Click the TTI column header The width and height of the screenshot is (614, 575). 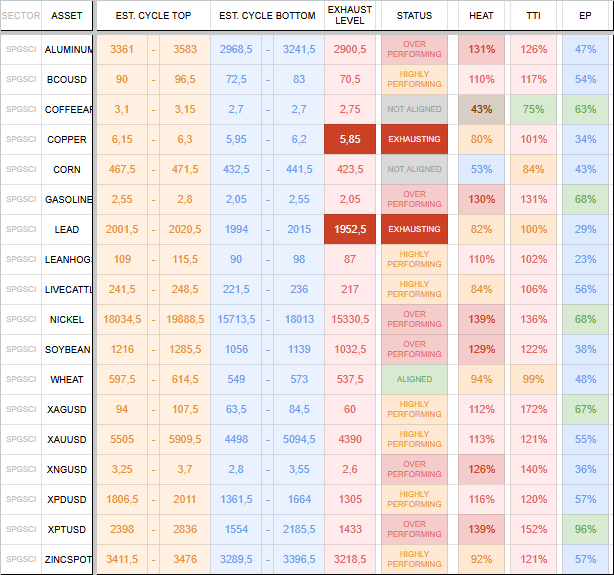533,16
